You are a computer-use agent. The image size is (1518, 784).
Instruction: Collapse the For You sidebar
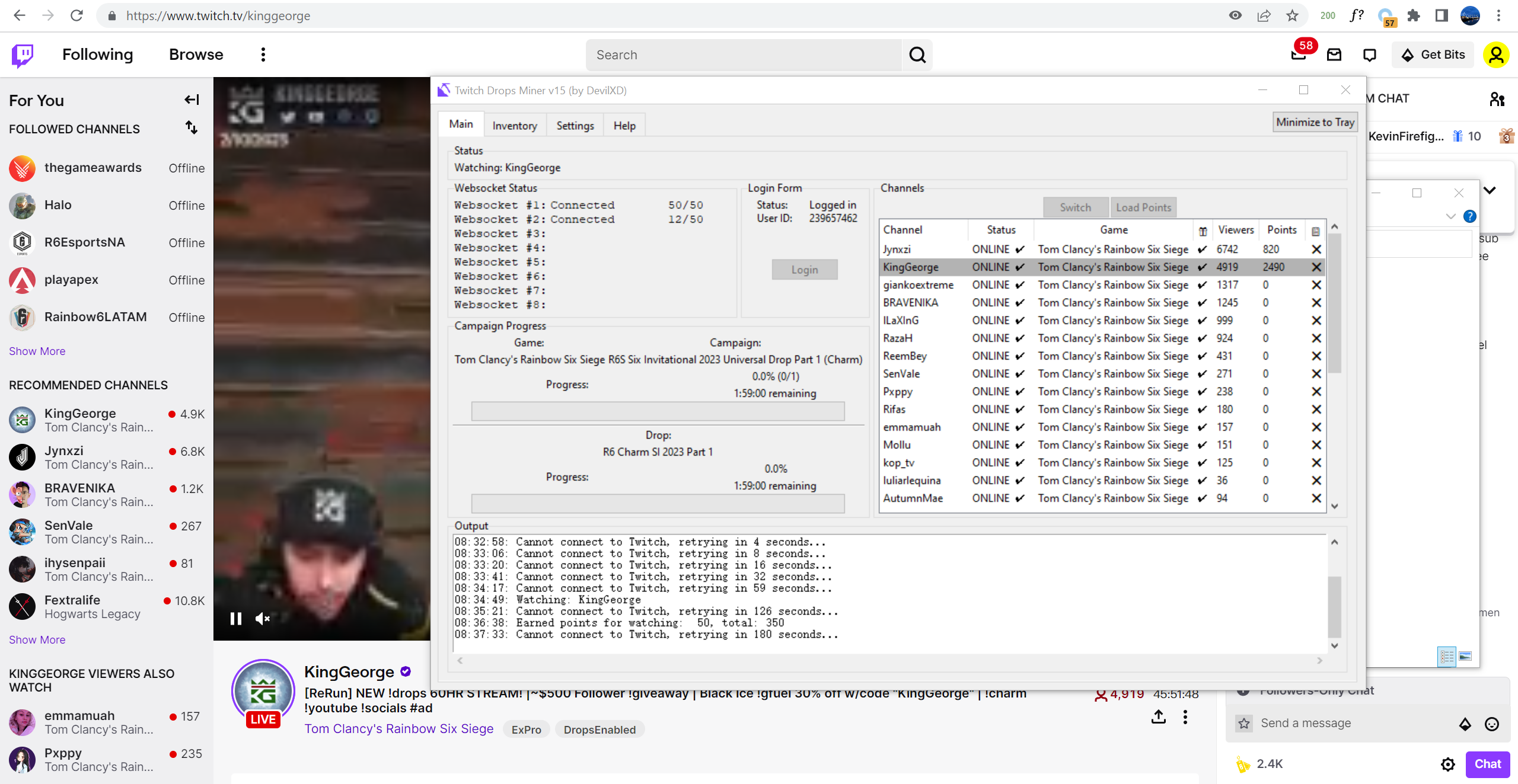tap(191, 100)
